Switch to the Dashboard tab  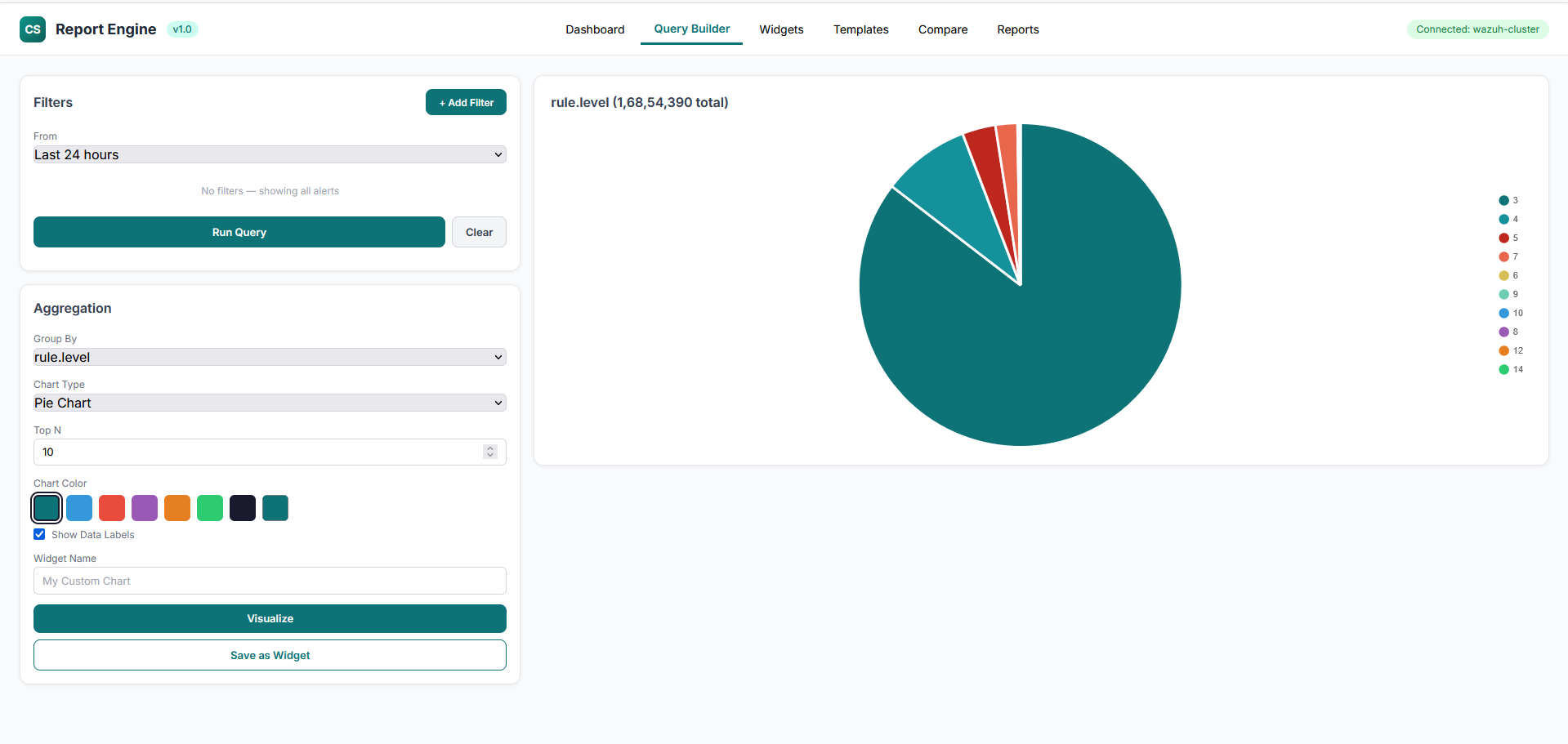point(595,29)
